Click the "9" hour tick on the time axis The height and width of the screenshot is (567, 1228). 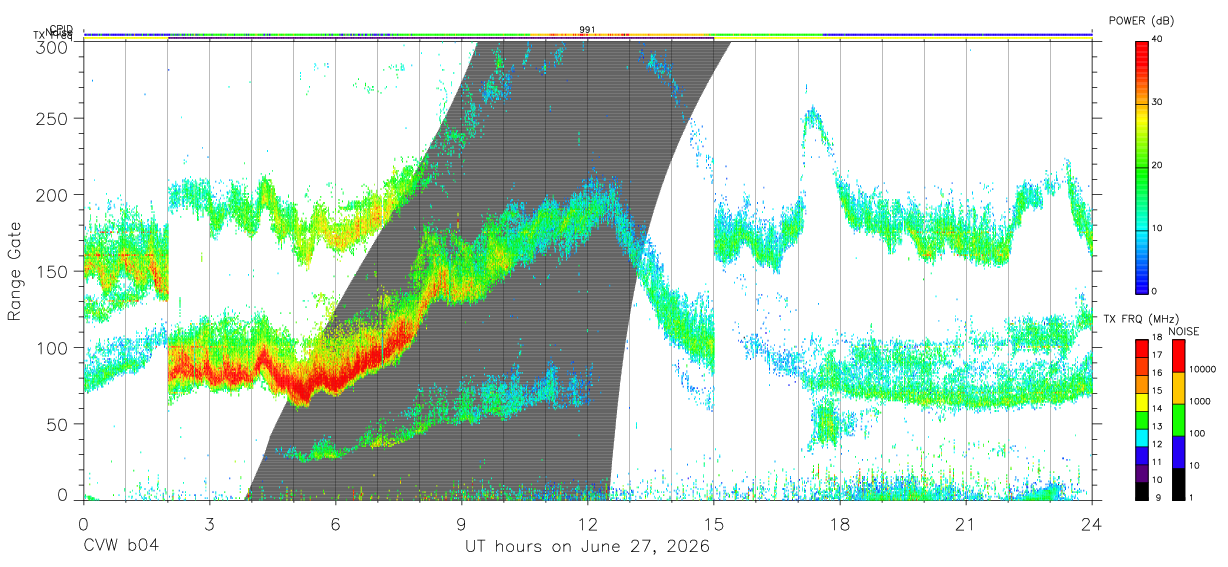(461, 524)
